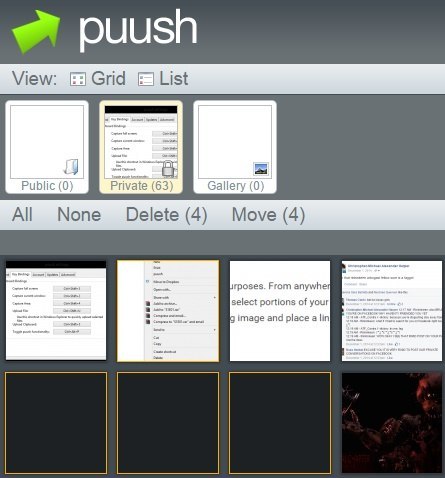Select the key bindings settings thumbnail

(x=56, y=311)
